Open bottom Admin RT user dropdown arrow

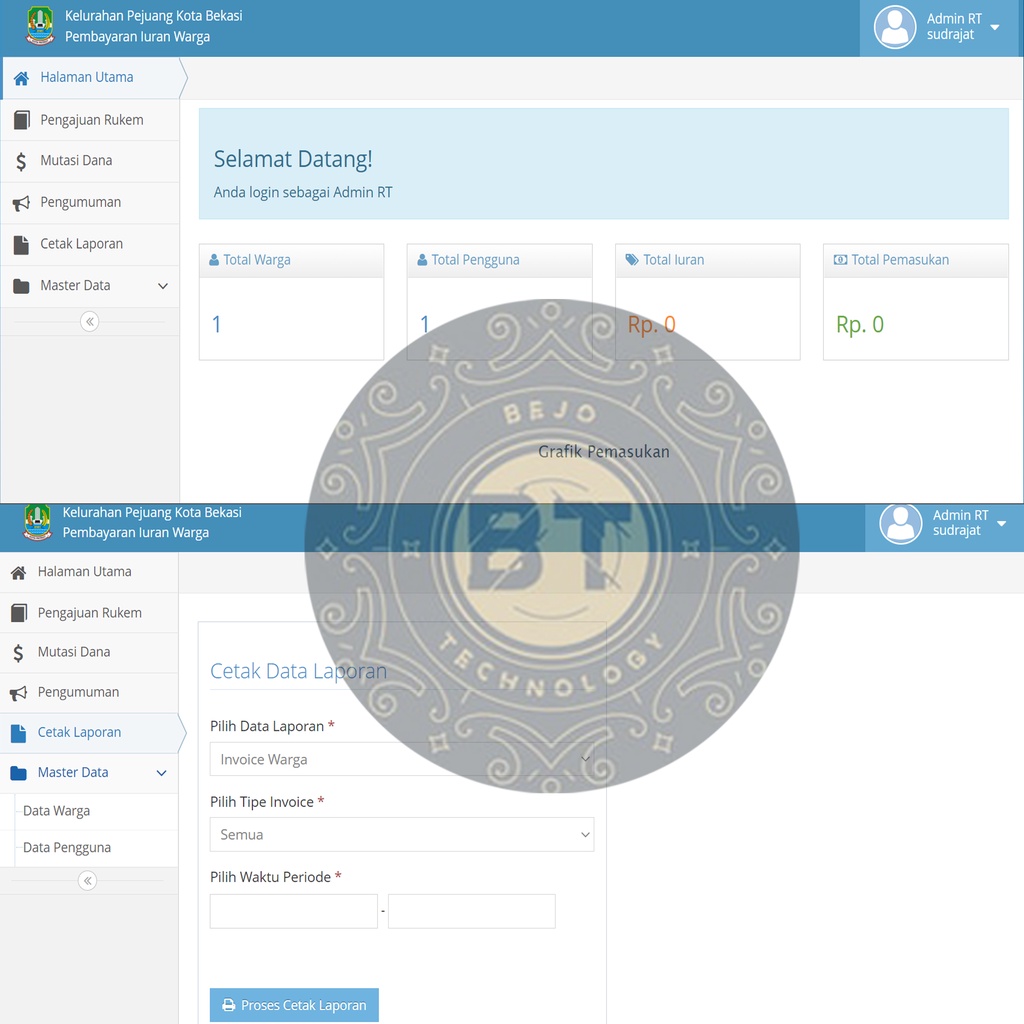(x=1001, y=524)
